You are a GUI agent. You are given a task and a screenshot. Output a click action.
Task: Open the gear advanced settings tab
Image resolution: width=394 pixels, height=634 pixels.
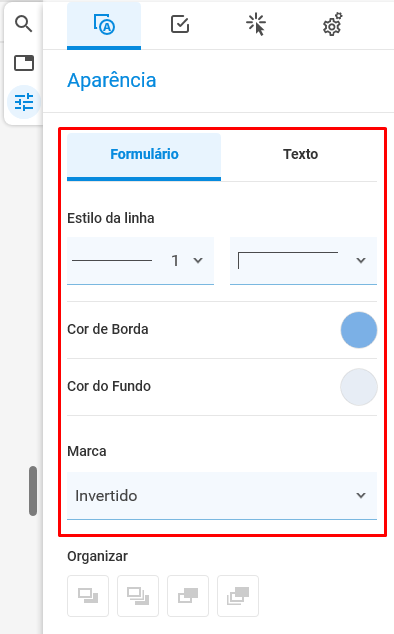[x=333, y=24]
